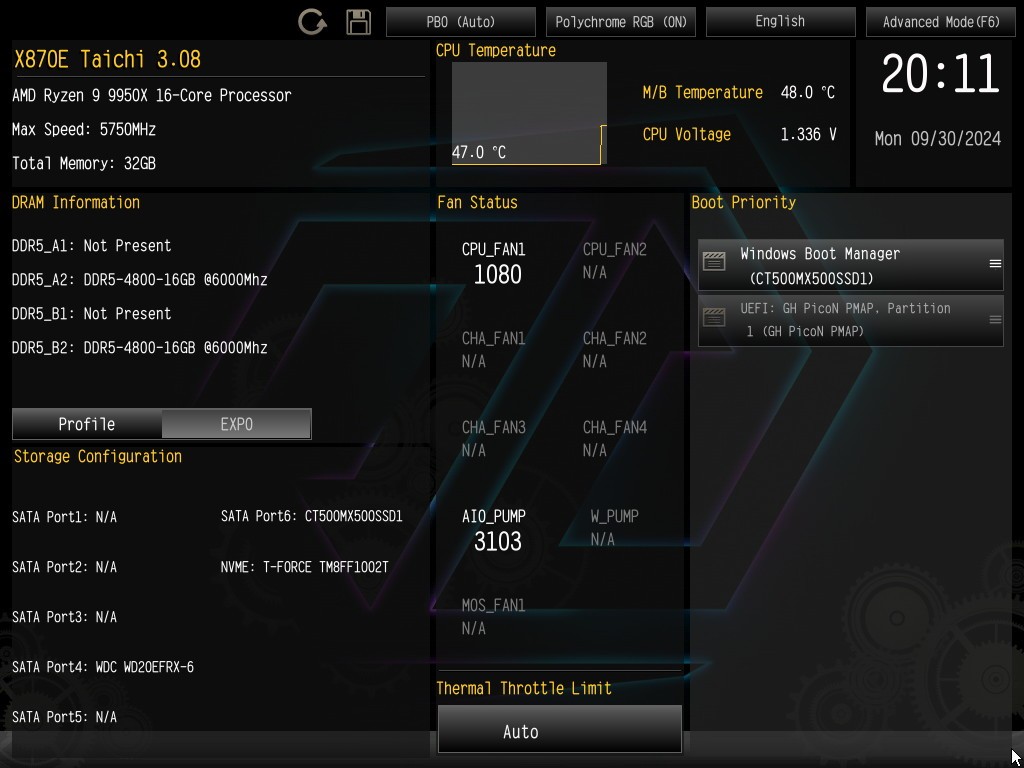1024x768 pixels.
Task: Click the DRAM Information heading
Action: [76, 202]
